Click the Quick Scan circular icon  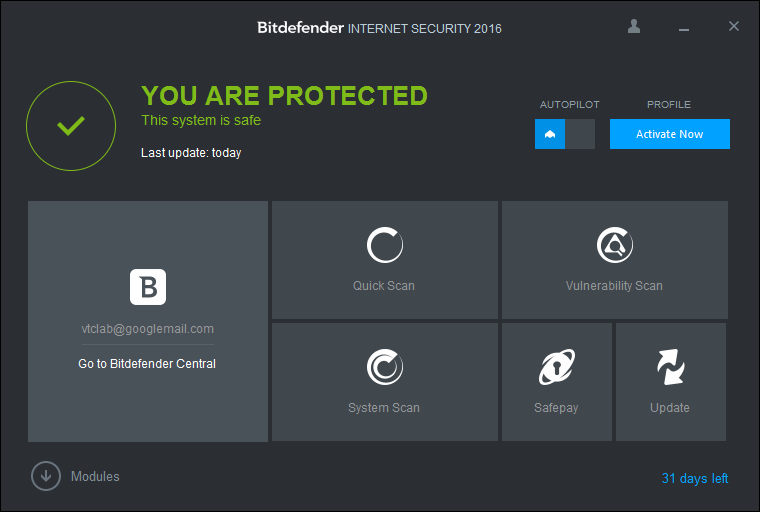pos(384,245)
